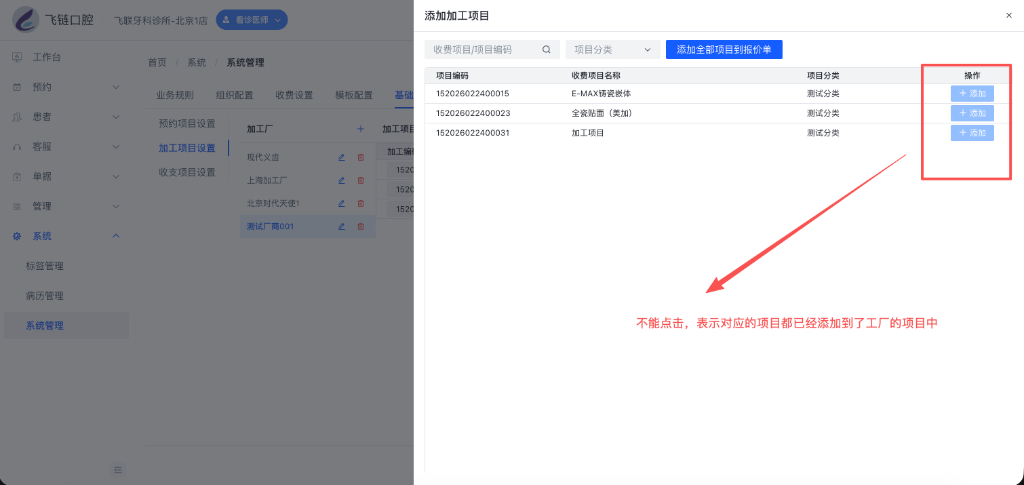
Task: Open 病历管理 submenu item
Action: [44, 296]
